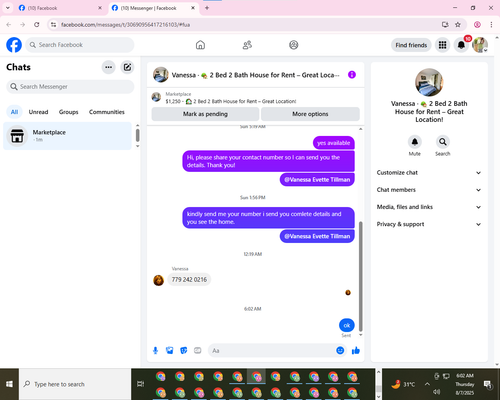Click Mark as pending button

(205, 114)
